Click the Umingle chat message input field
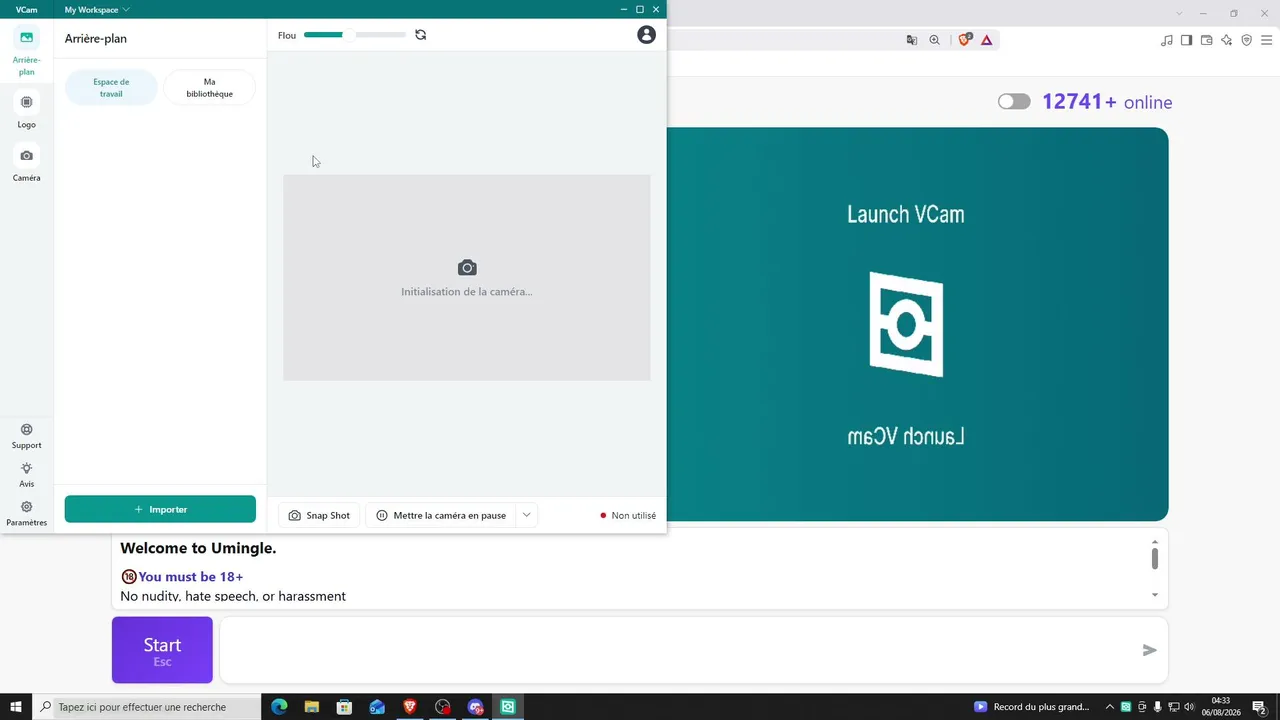This screenshot has height=720, width=1280. [680, 650]
